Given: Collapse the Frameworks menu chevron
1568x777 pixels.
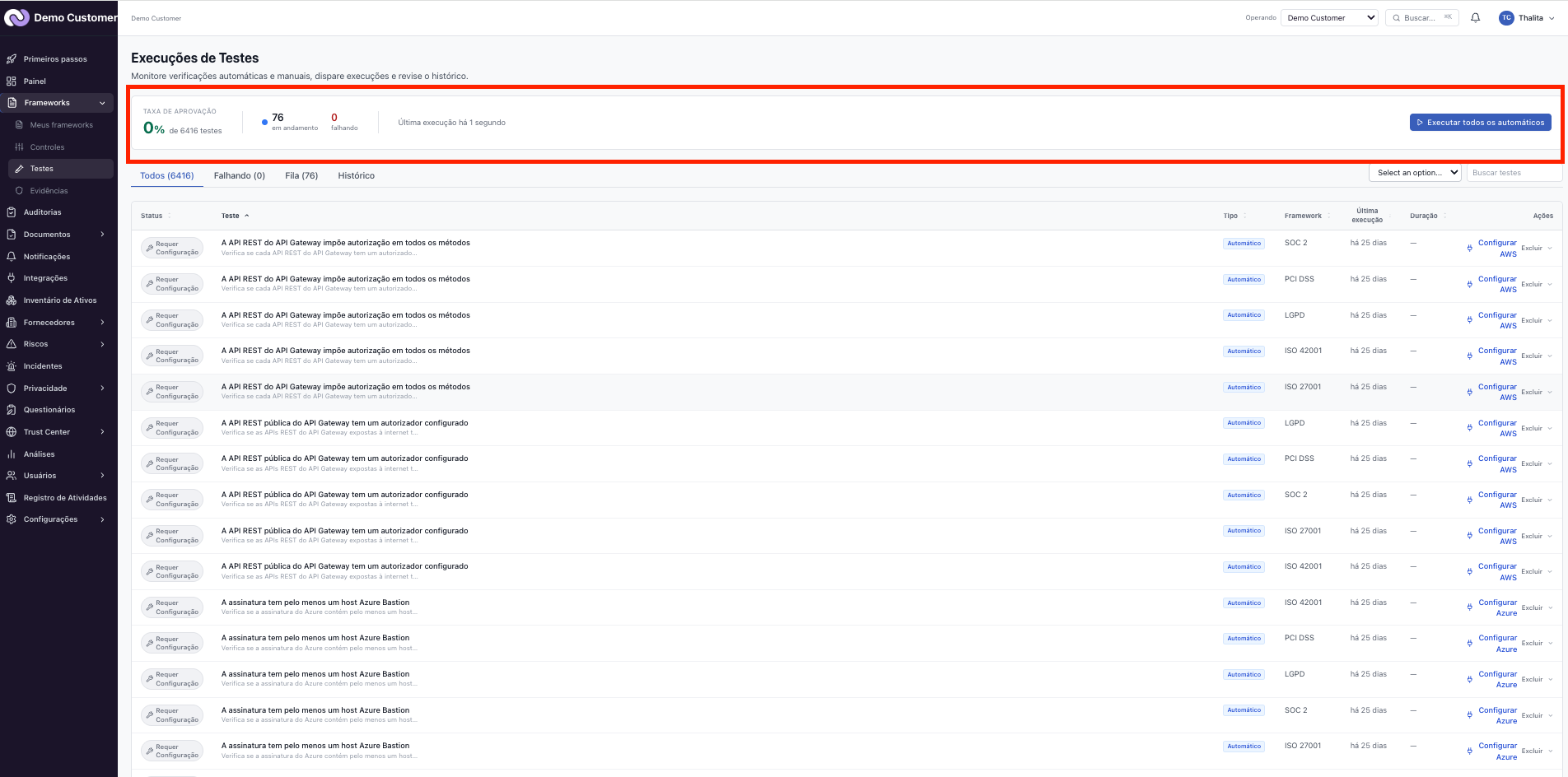Looking at the screenshot, I should (102, 103).
